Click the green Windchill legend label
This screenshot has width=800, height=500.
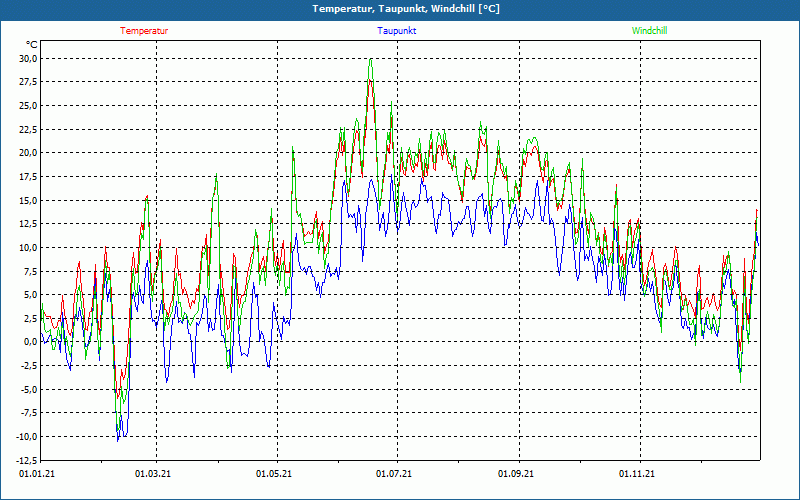649,31
